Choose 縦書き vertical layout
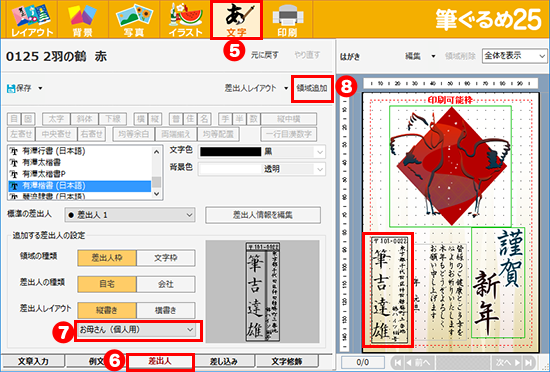The width and height of the screenshot is (550, 372). [107, 310]
